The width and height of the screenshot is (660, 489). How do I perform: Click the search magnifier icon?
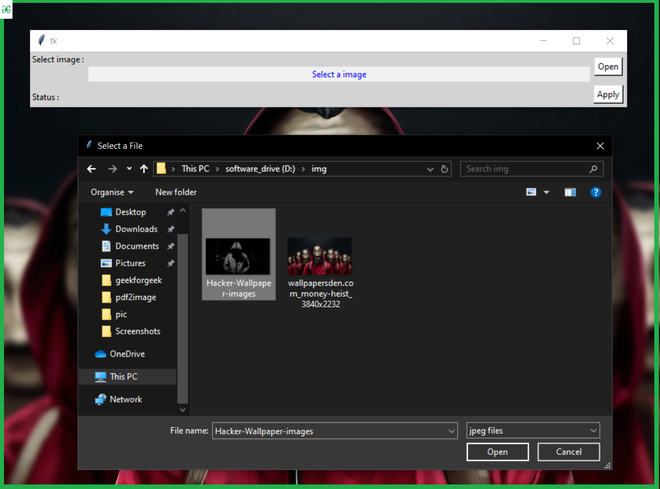(593, 169)
